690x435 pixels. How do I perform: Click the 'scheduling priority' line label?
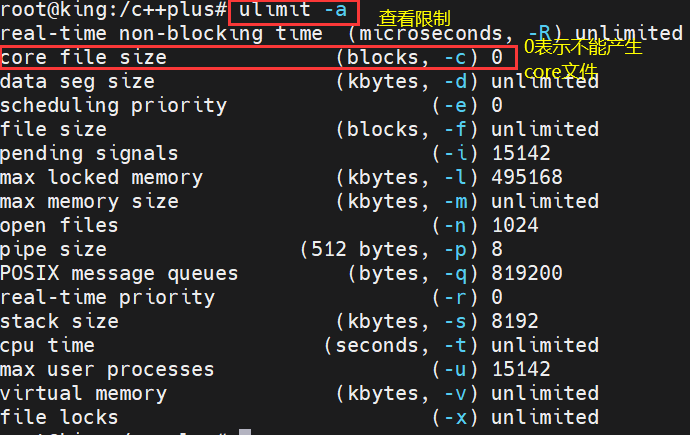pos(114,106)
